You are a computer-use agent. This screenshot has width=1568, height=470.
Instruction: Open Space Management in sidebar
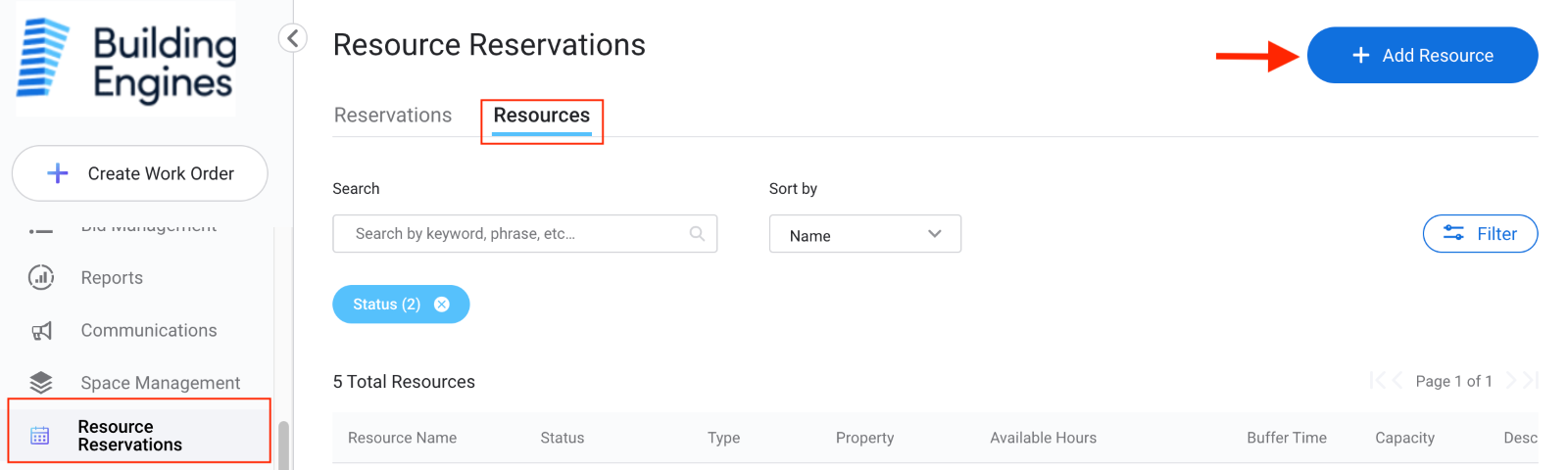[160, 383]
